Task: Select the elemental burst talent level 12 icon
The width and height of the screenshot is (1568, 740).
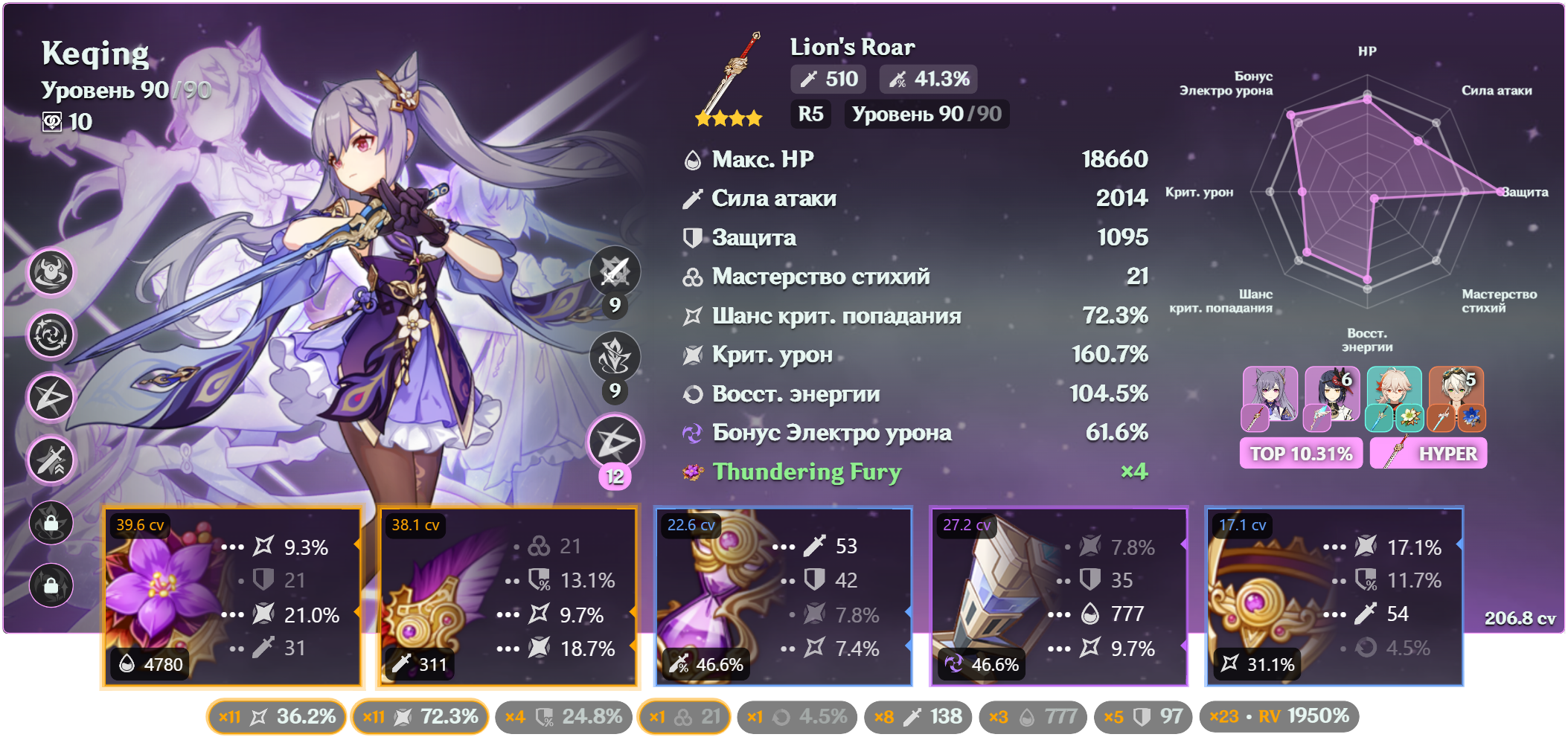Action: tap(615, 443)
